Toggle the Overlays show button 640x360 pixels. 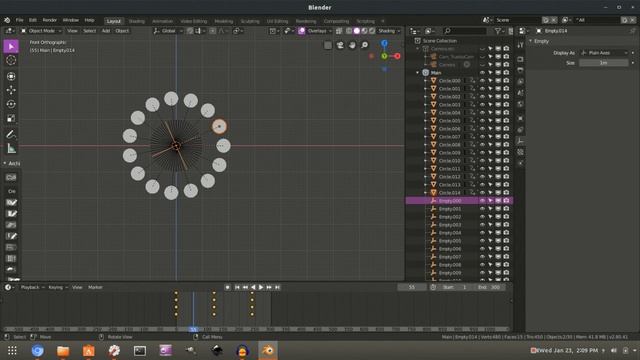point(302,31)
